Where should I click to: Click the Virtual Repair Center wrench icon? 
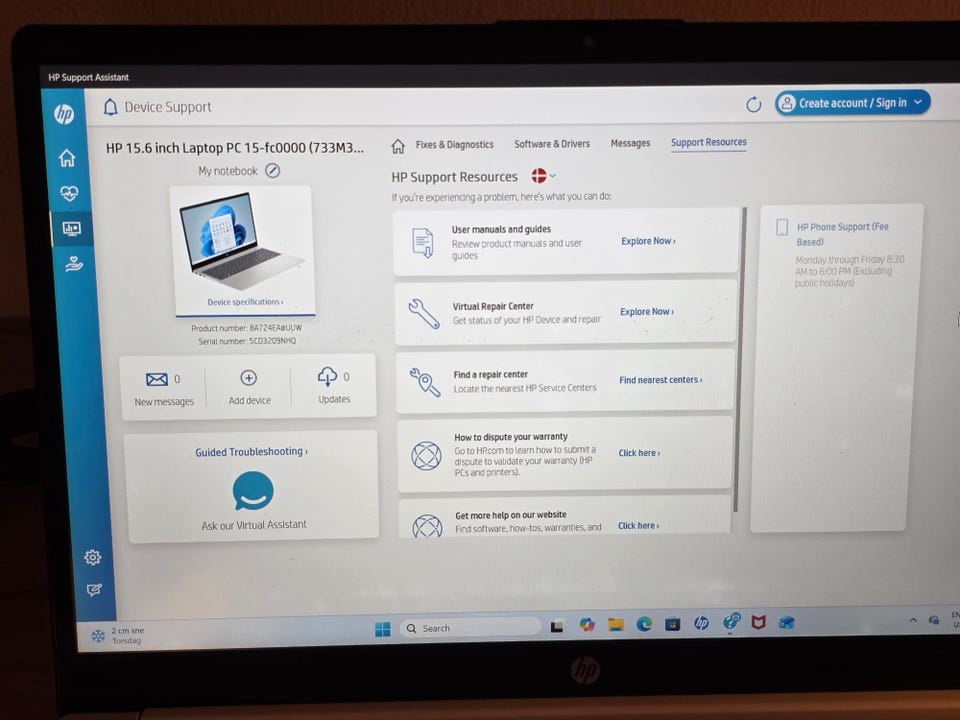click(424, 313)
